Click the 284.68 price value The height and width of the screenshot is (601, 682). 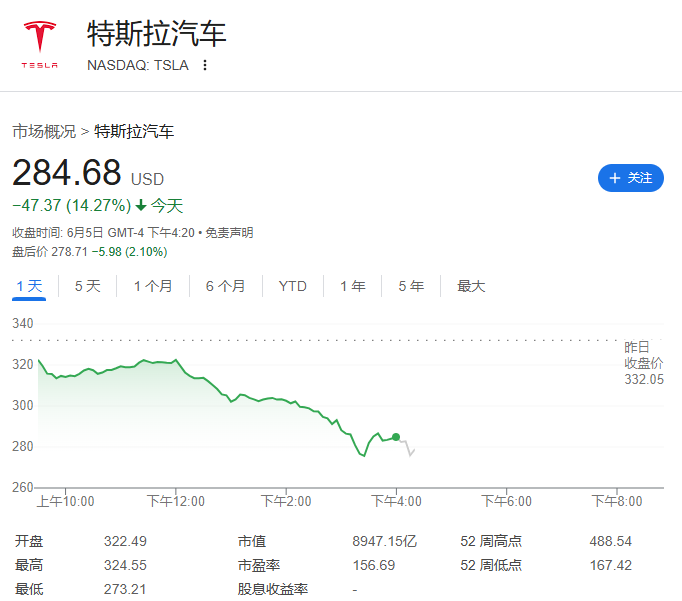pyautogui.click(x=67, y=173)
